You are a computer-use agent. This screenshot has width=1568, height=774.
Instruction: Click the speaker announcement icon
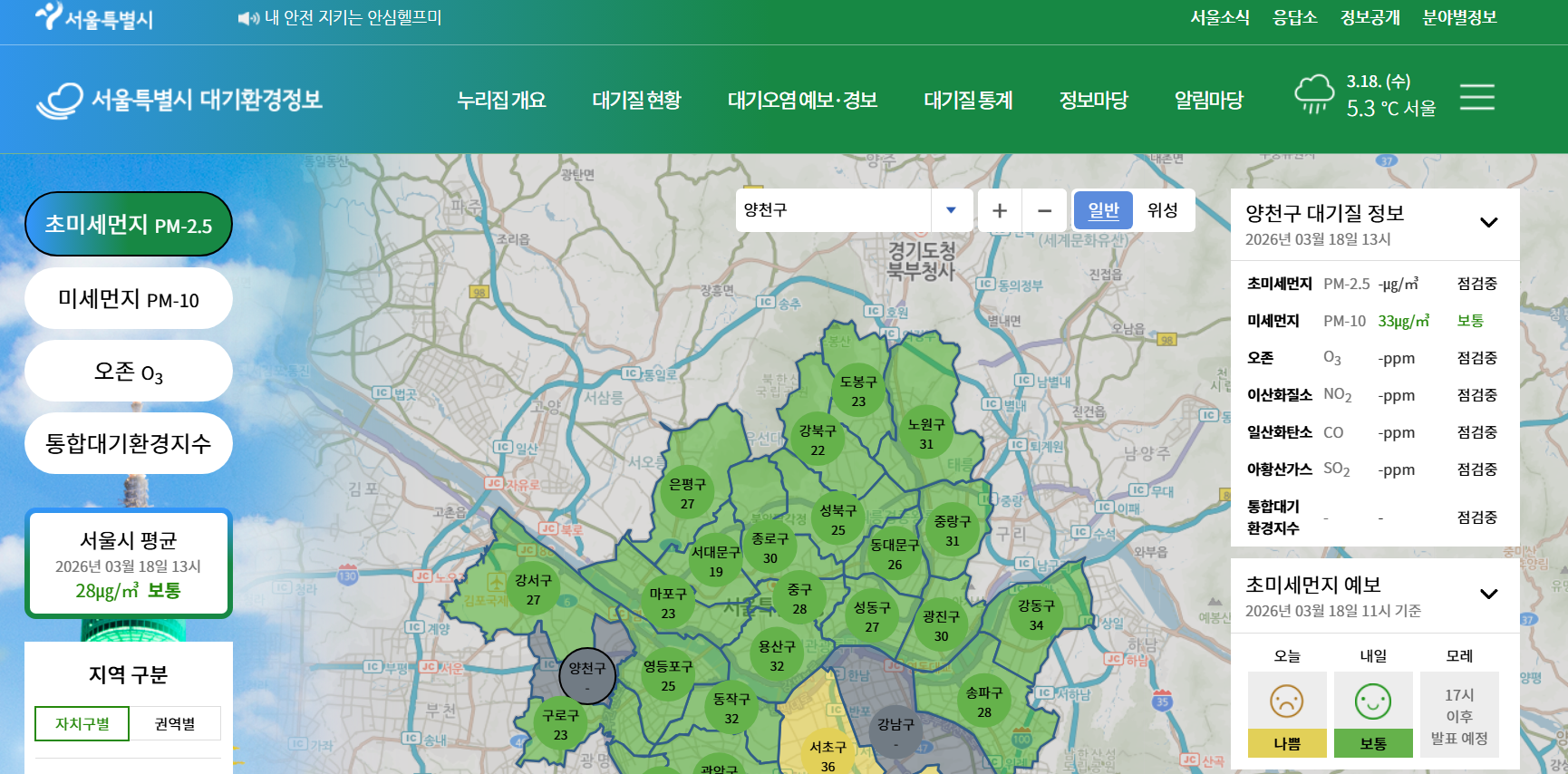pyautogui.click(x=248, y=18)
